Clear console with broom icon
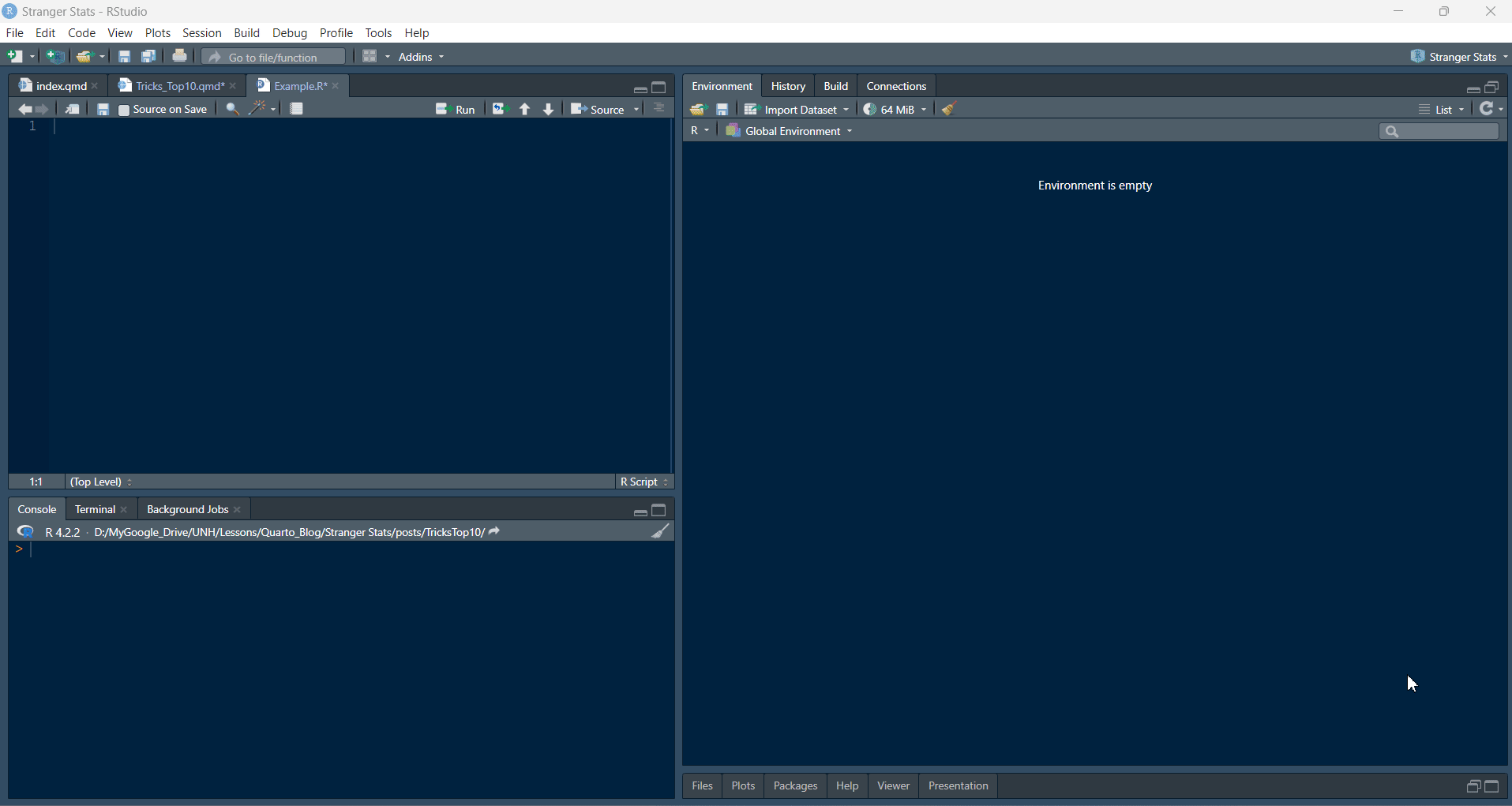The height and width of the screenshot is (806, 1512). tap(661, 531)
